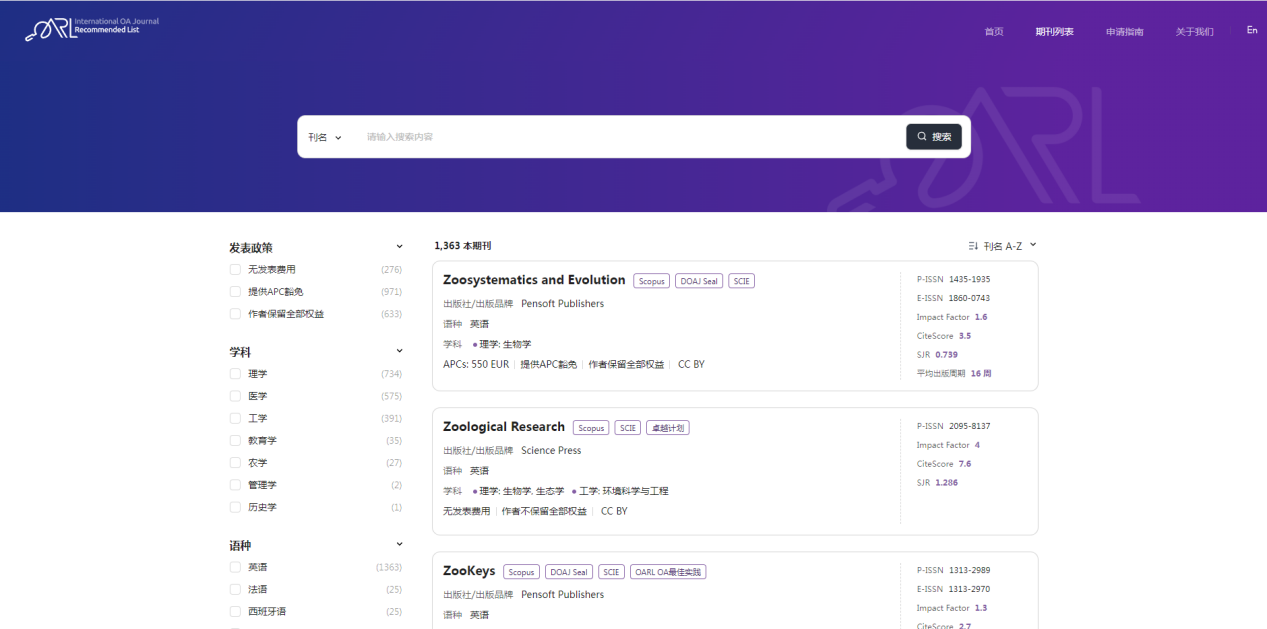Image resolution: width=1267 pixels, height=629 pixels.
Task: Click the sort icon beside 刊名 A-Z
Action: point(974,246)
